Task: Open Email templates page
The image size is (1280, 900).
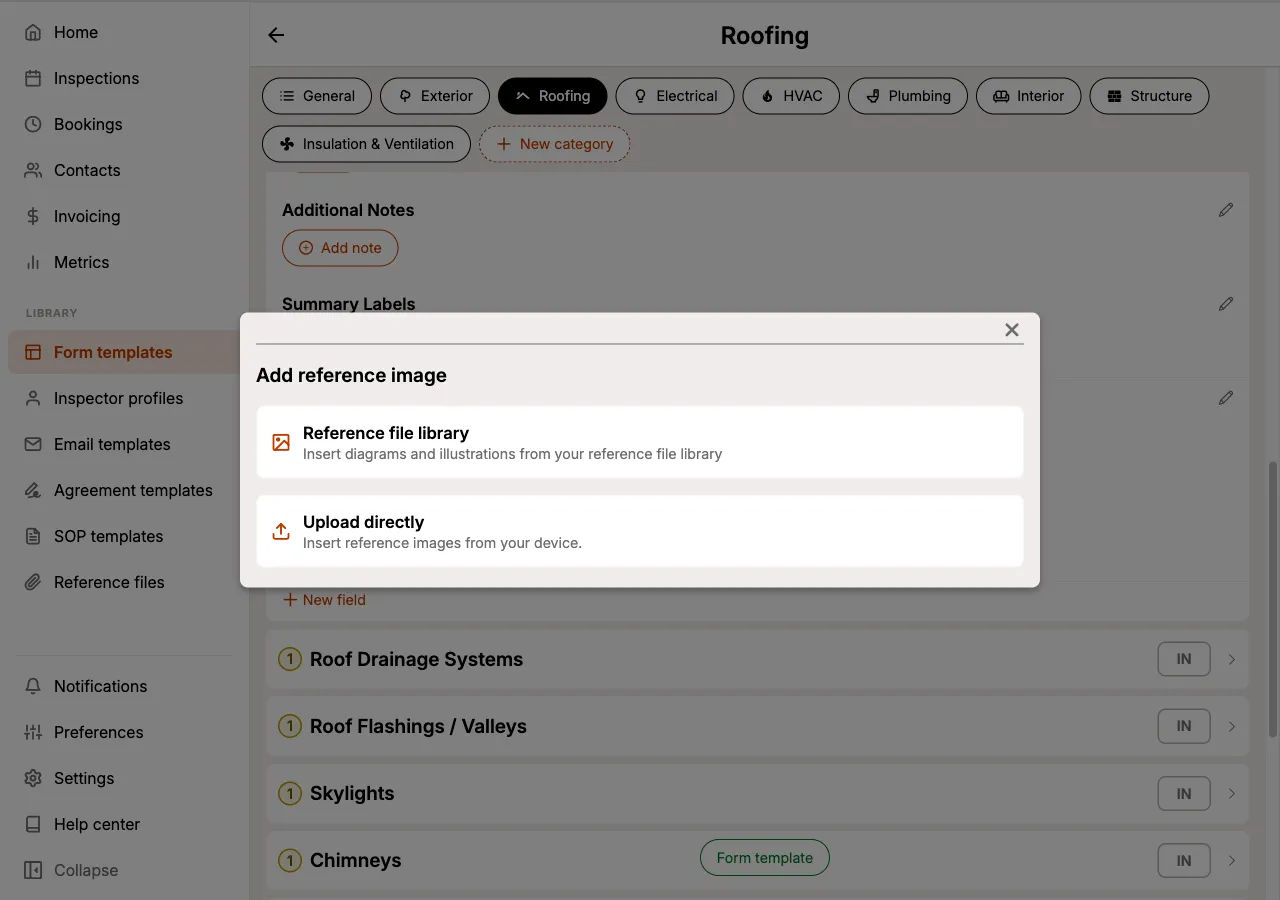Action: tap(124, 444)
